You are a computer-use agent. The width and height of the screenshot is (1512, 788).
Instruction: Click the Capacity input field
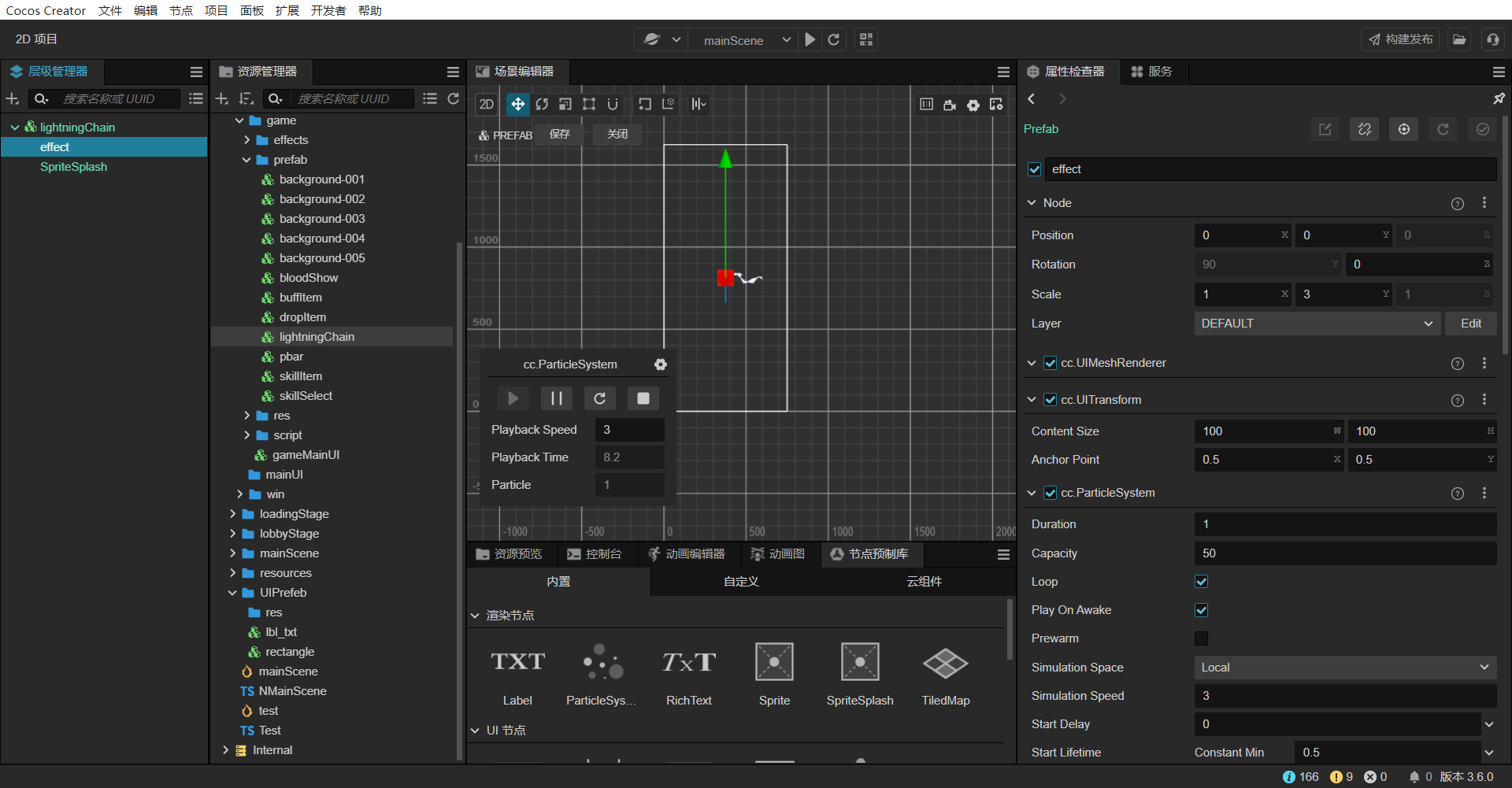tap(1346, 553)
